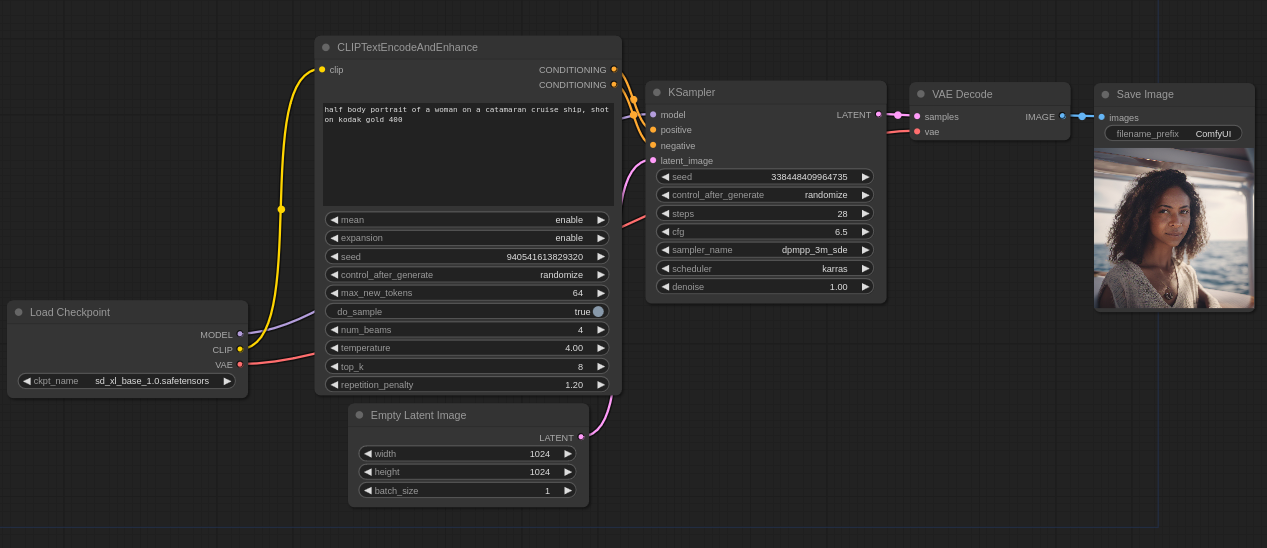Click the denoise slider field

pos(764,287)
